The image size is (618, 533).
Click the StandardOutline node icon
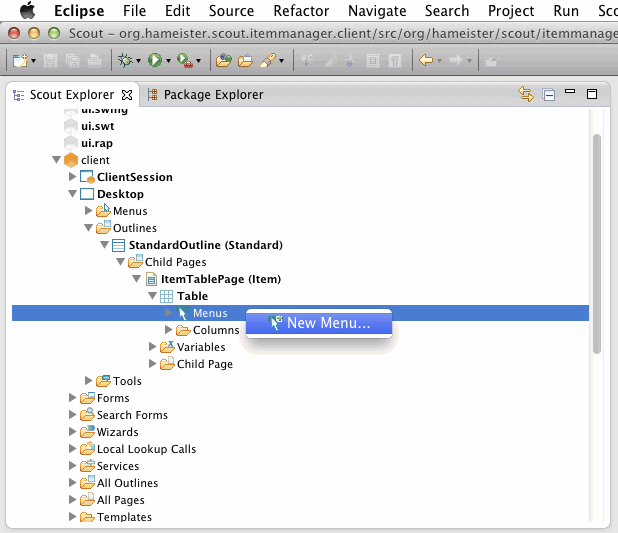118,245
